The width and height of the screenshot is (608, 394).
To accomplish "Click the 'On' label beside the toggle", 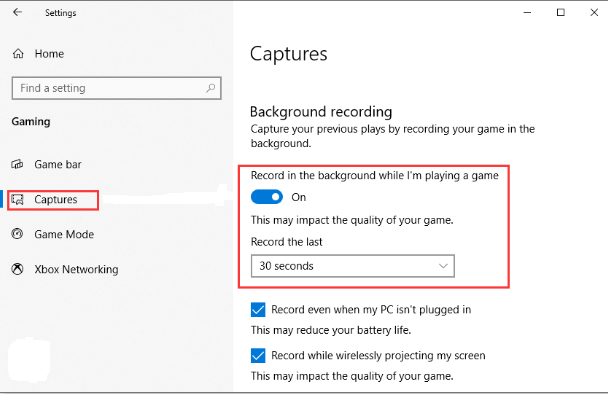I will (299, 197).
